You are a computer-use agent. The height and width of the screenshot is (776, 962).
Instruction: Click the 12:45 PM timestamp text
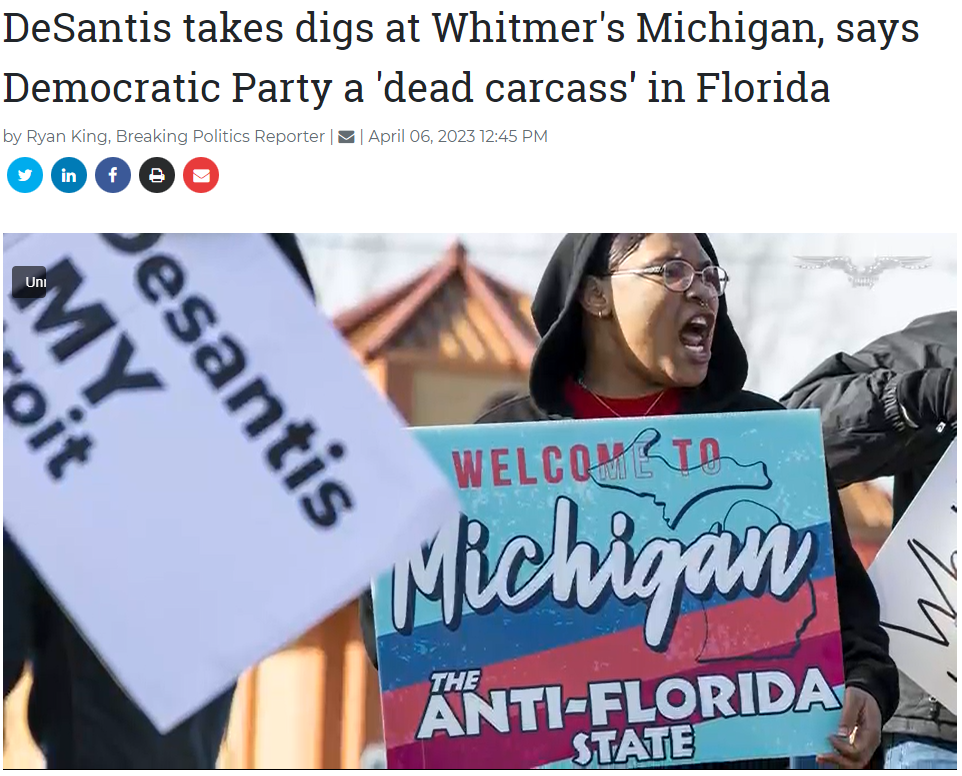(x=514, y=136)
